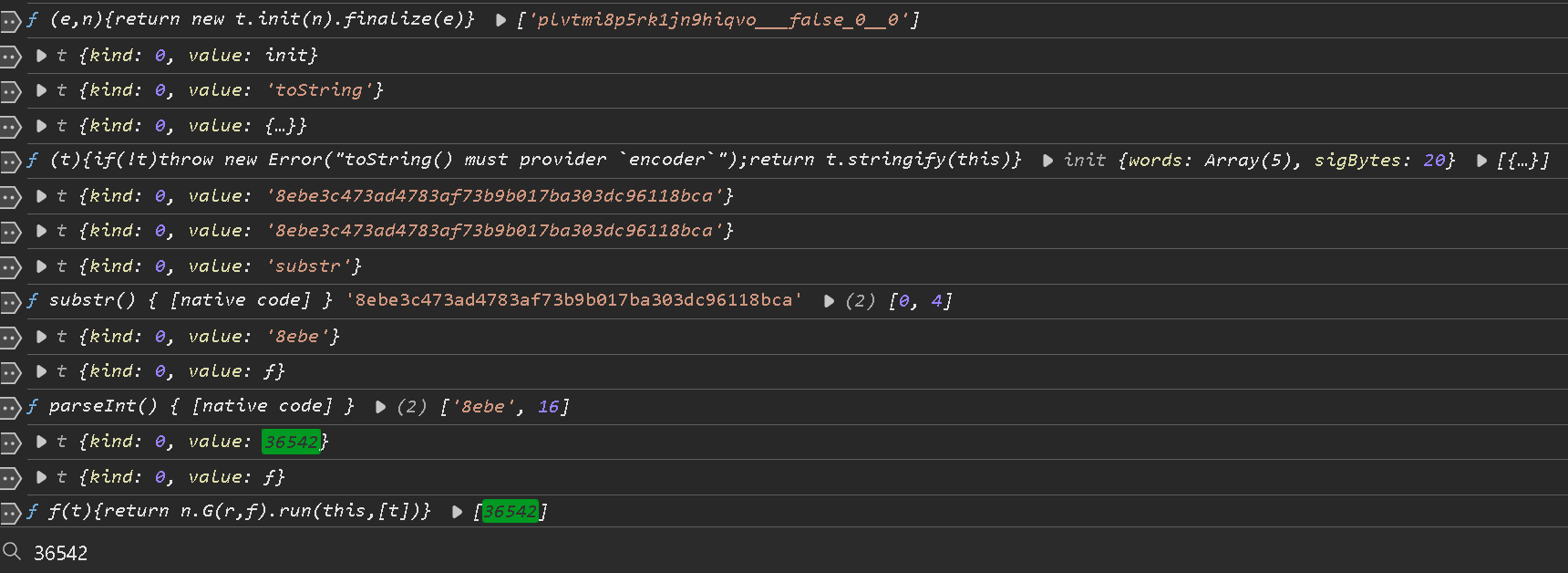Expand the object with highlighted value 36542

(x=41, y=442)
